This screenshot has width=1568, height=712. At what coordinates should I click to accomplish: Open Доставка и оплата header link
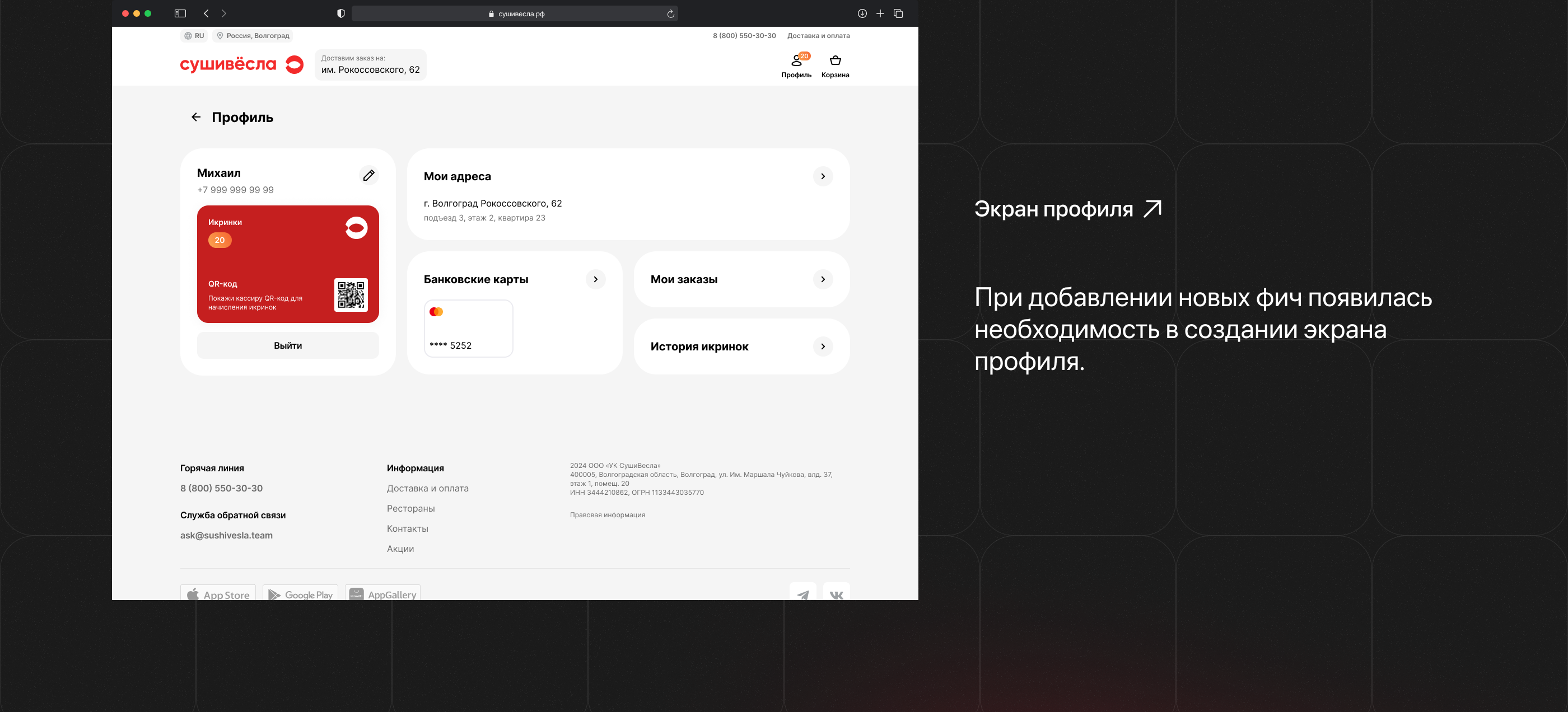pyautogui.click(x=818, y=36)
